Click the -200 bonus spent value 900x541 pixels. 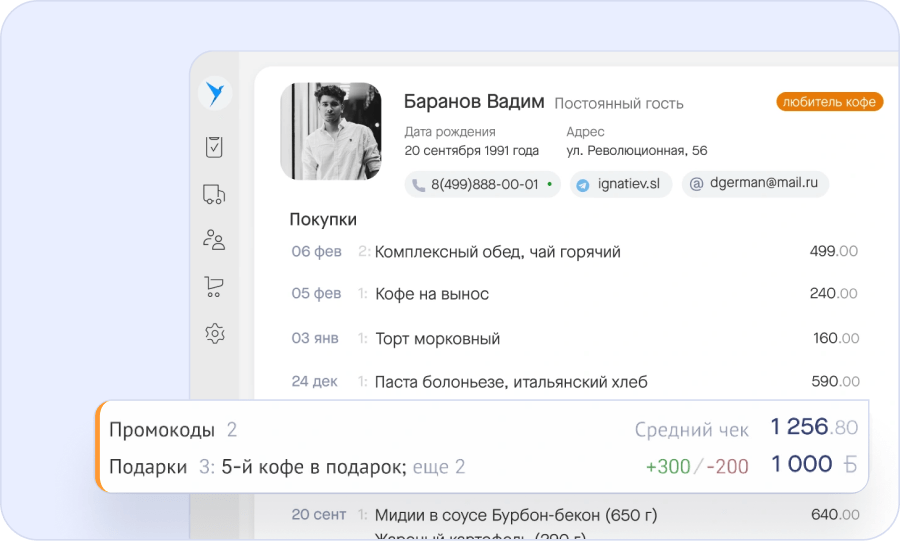727,466
